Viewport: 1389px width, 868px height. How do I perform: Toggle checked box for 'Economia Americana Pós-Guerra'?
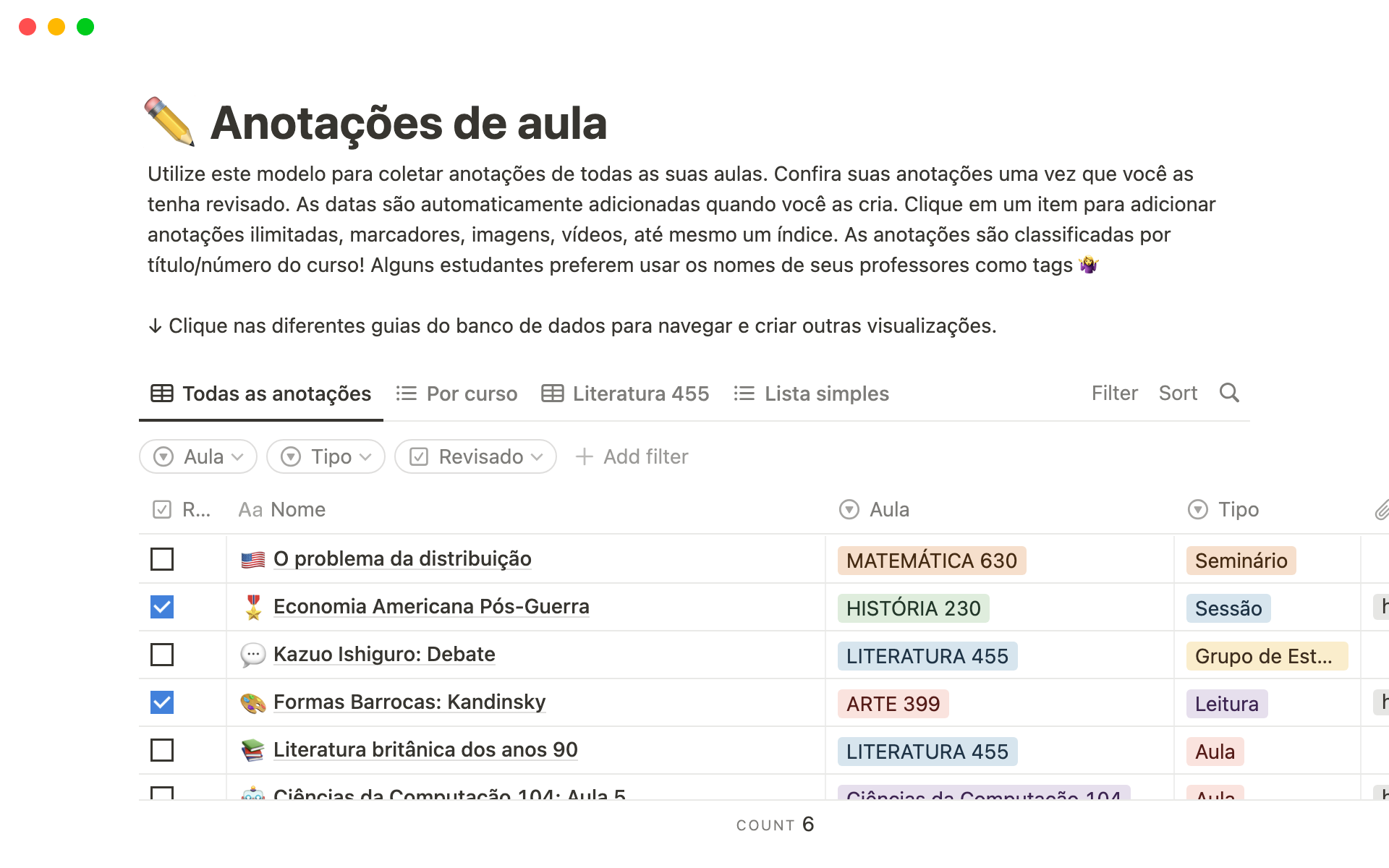click(162, 606)
